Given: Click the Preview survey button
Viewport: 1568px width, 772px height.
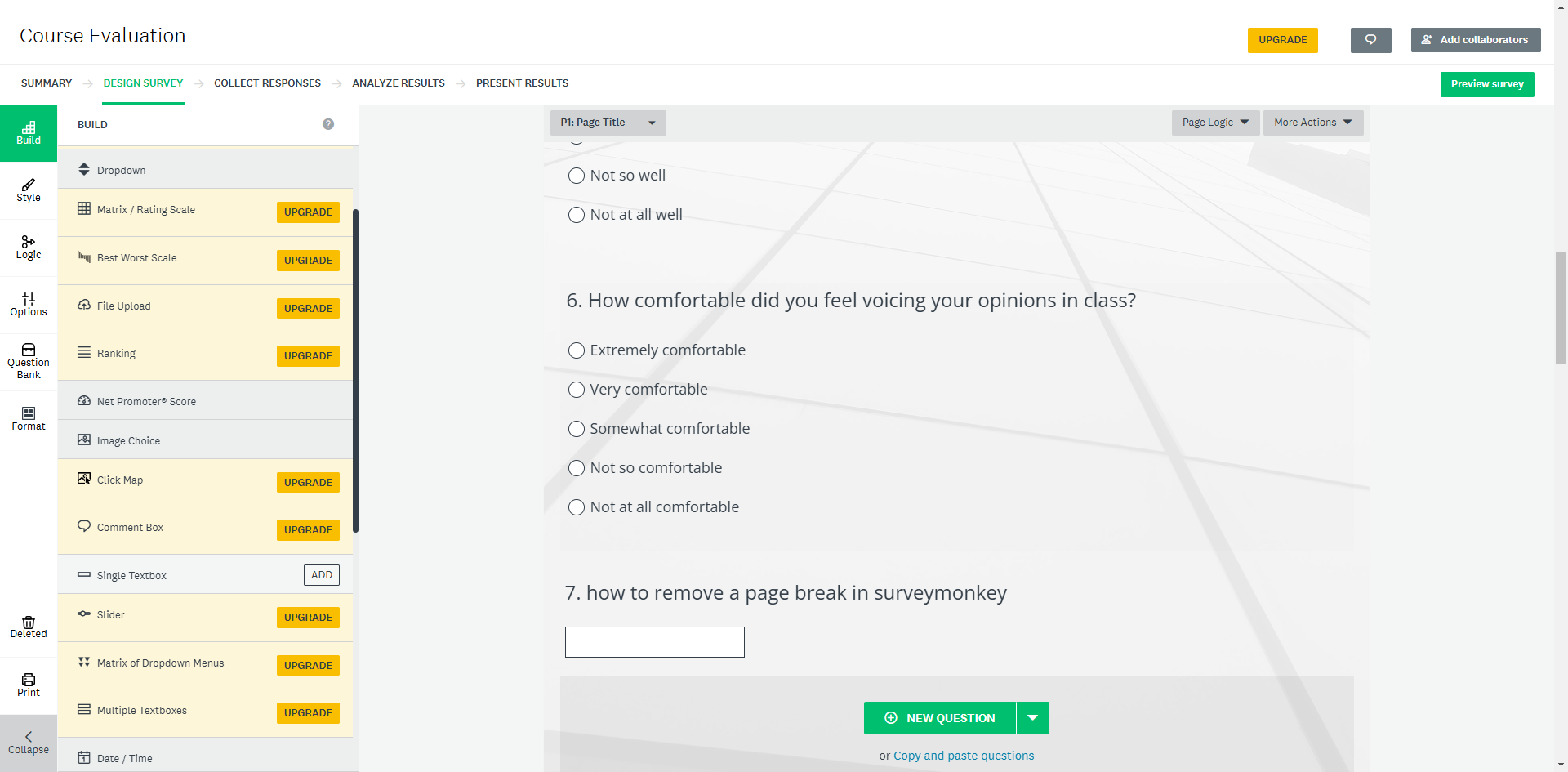Looking at the screenshot, I should [1486, 84].
